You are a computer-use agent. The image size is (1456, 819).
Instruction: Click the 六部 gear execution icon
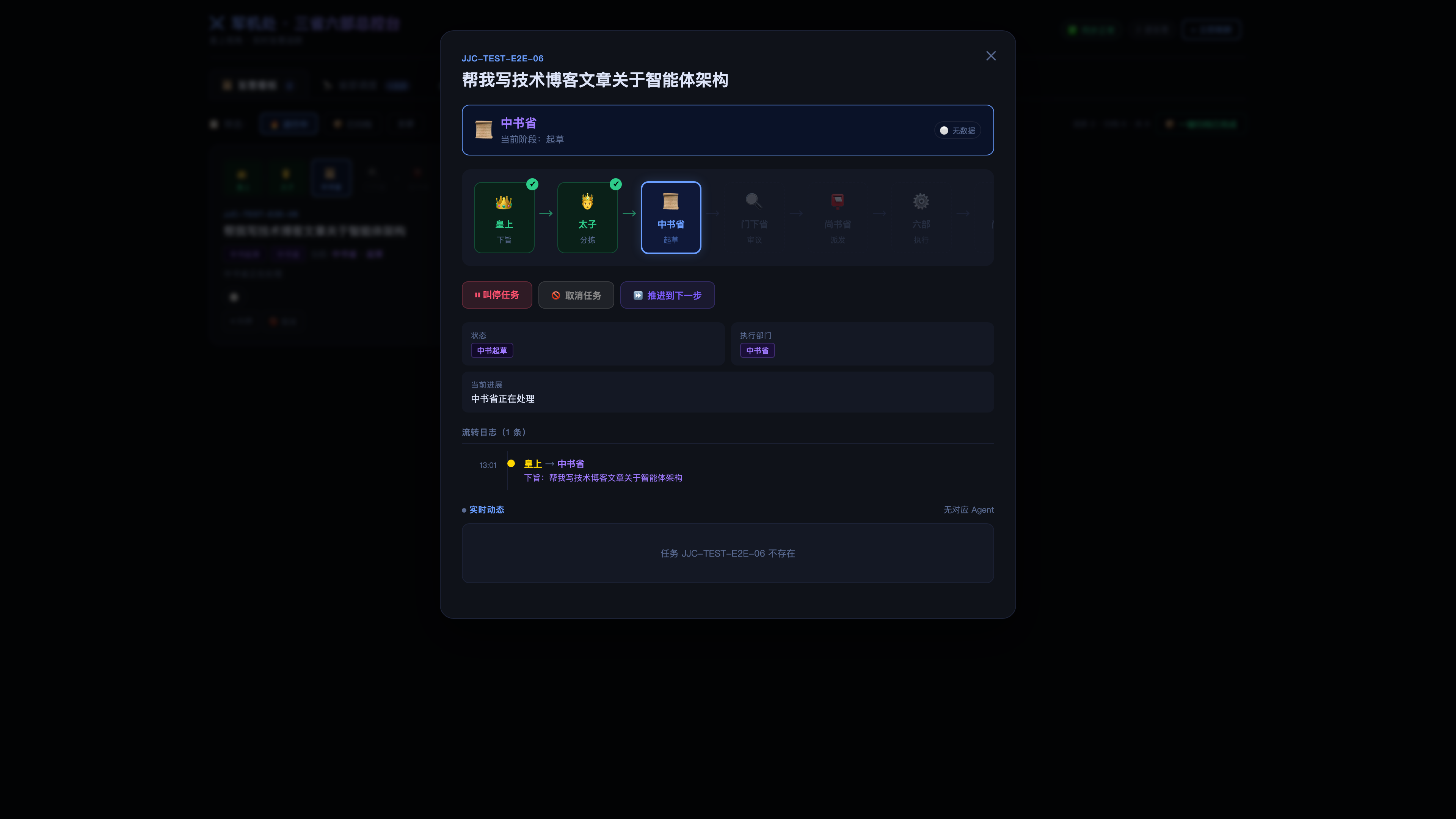coord(920,201)
